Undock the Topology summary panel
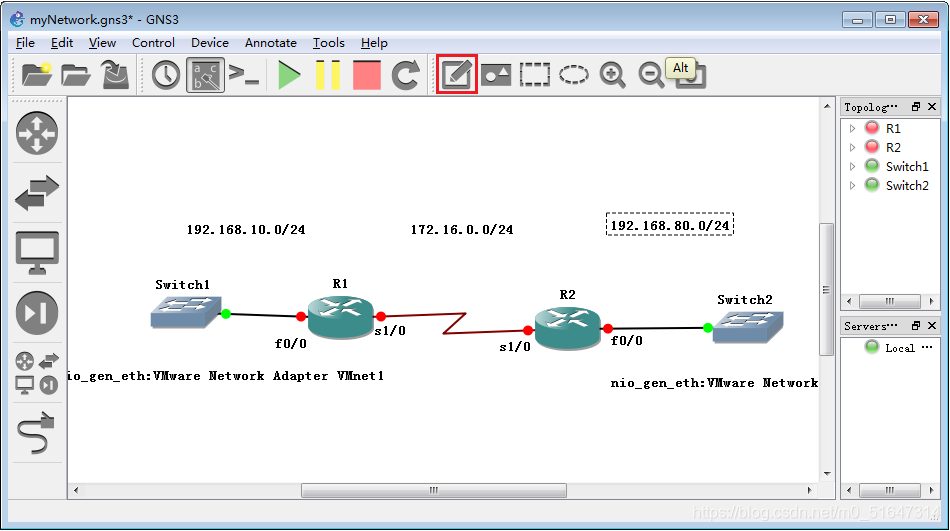 tap(915, 107)
